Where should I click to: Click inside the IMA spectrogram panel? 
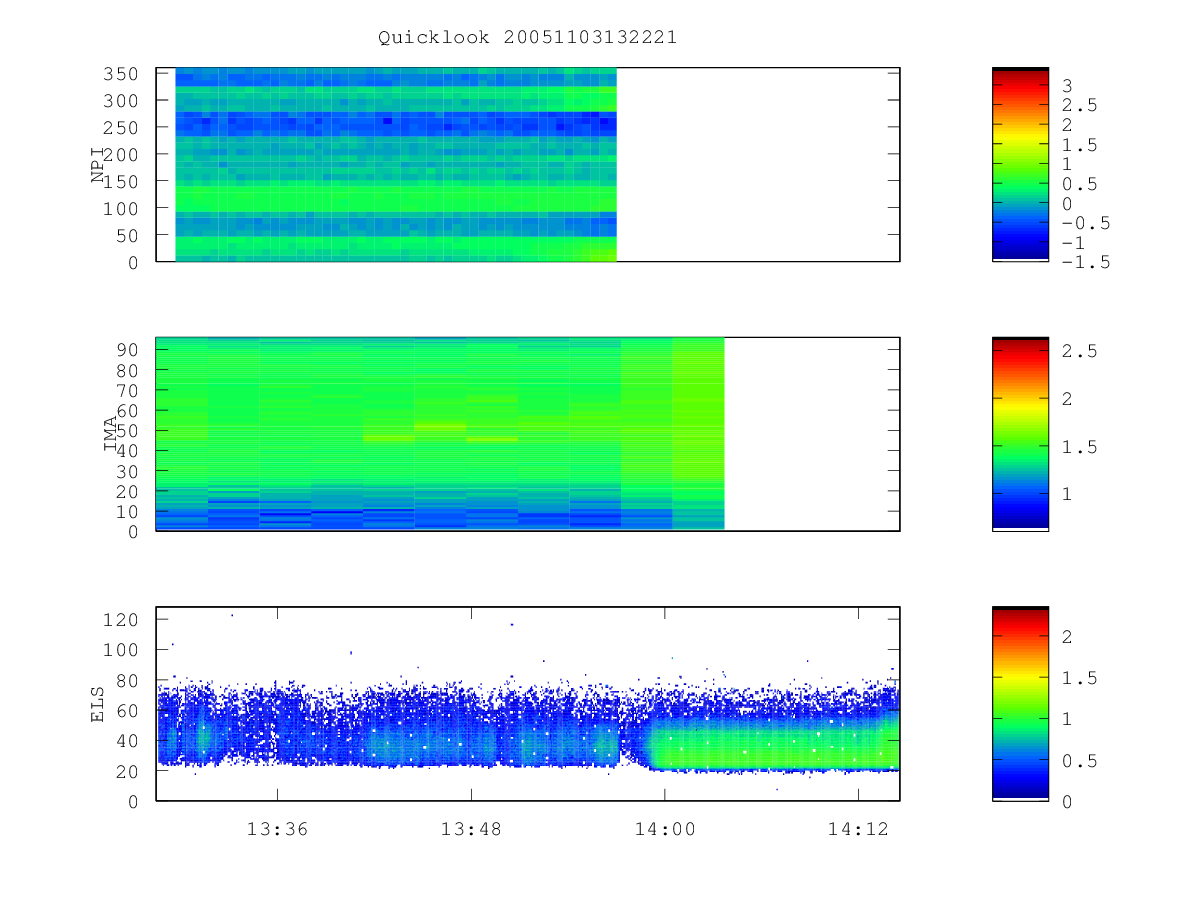(528, 434)
